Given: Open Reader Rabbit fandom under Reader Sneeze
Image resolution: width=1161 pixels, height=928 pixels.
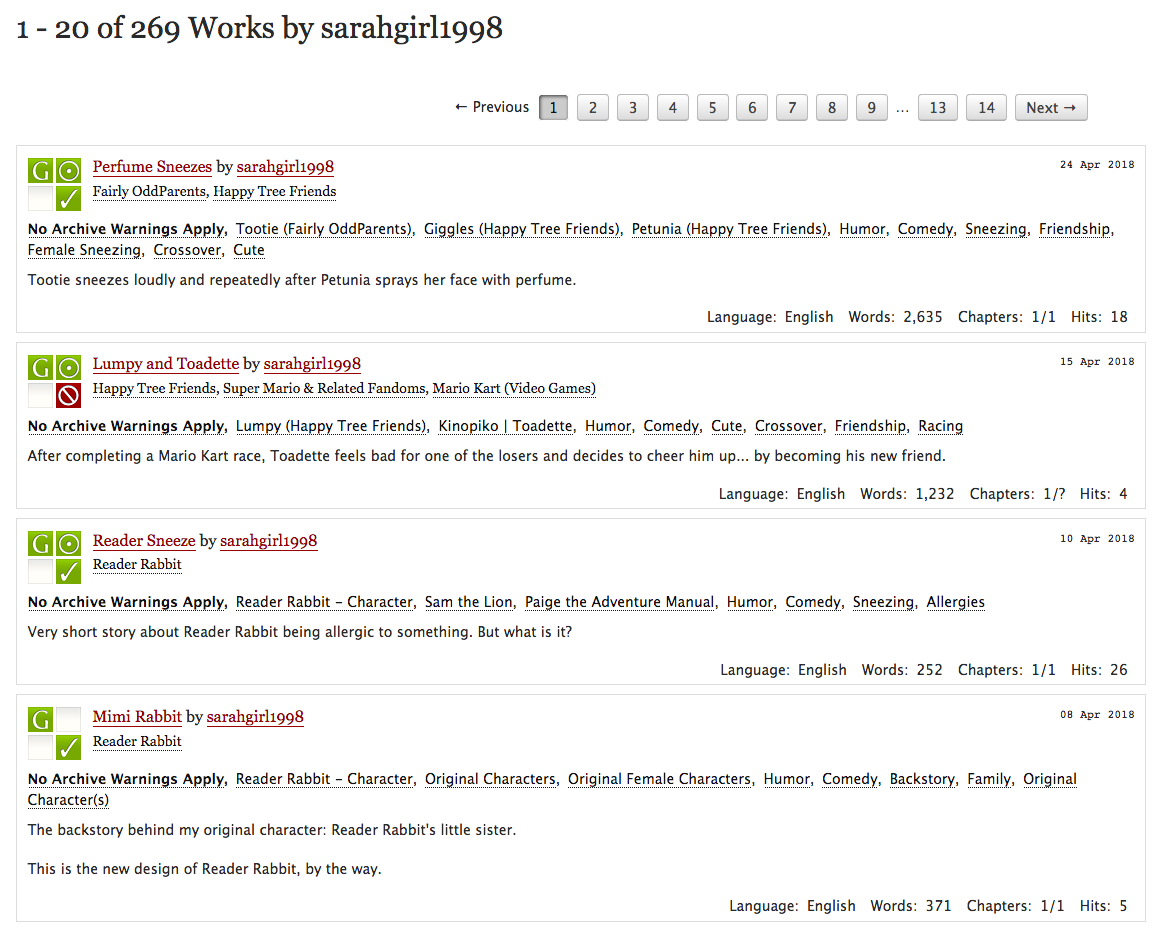Looking at the screenshot, I should (x=137, y=564).
